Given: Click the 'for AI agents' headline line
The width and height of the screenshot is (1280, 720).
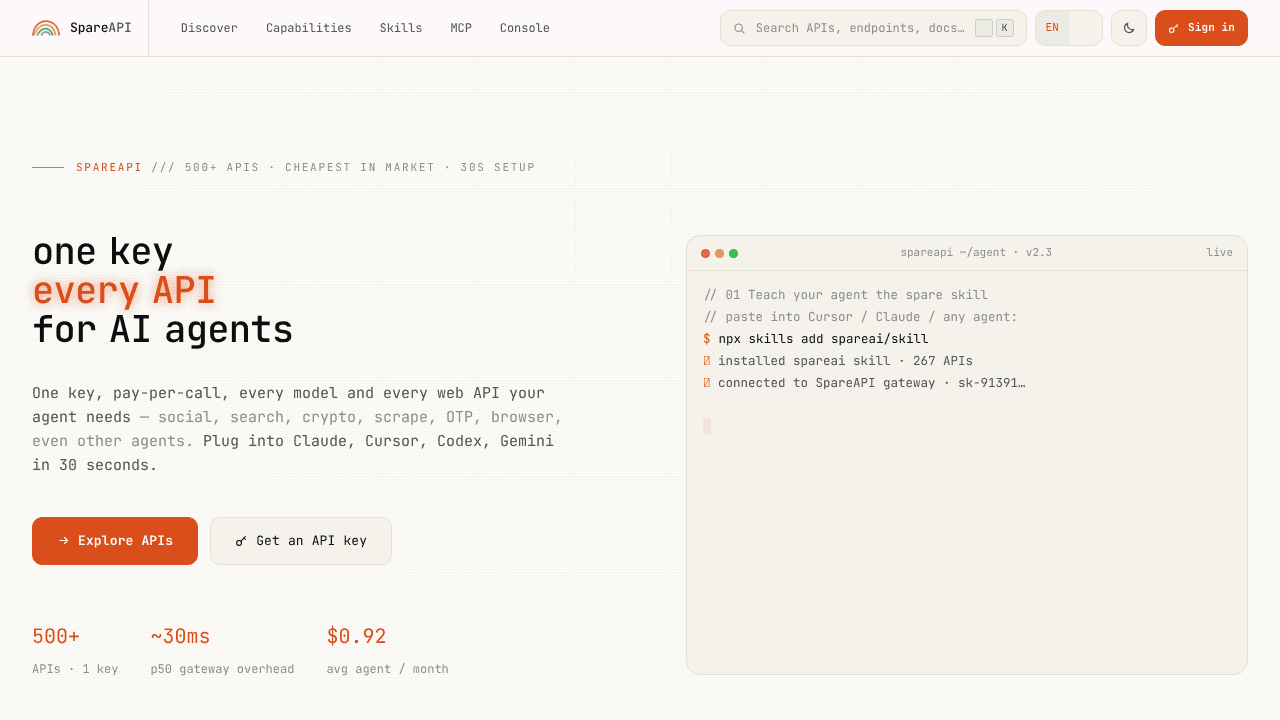Looking at the screenshot, I should [163, 330].
